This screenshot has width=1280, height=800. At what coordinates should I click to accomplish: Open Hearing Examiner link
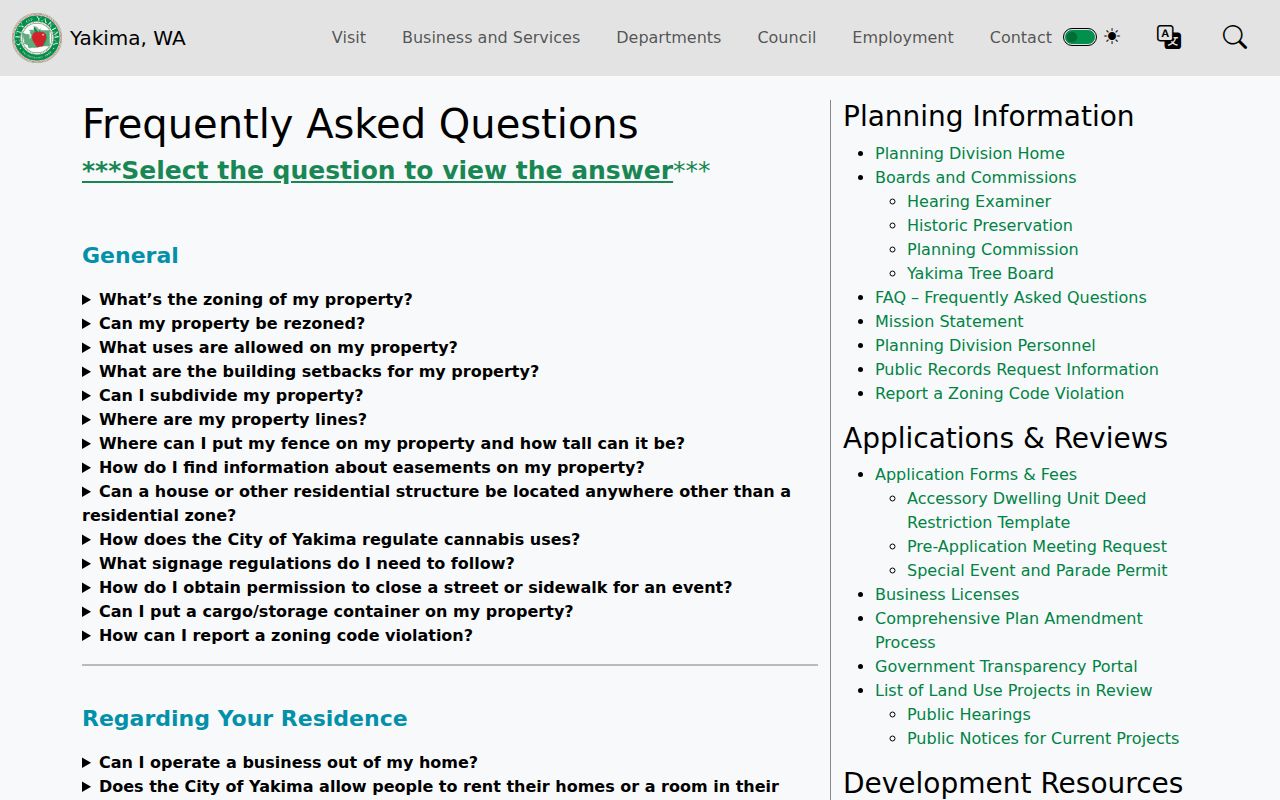(979, 201)
